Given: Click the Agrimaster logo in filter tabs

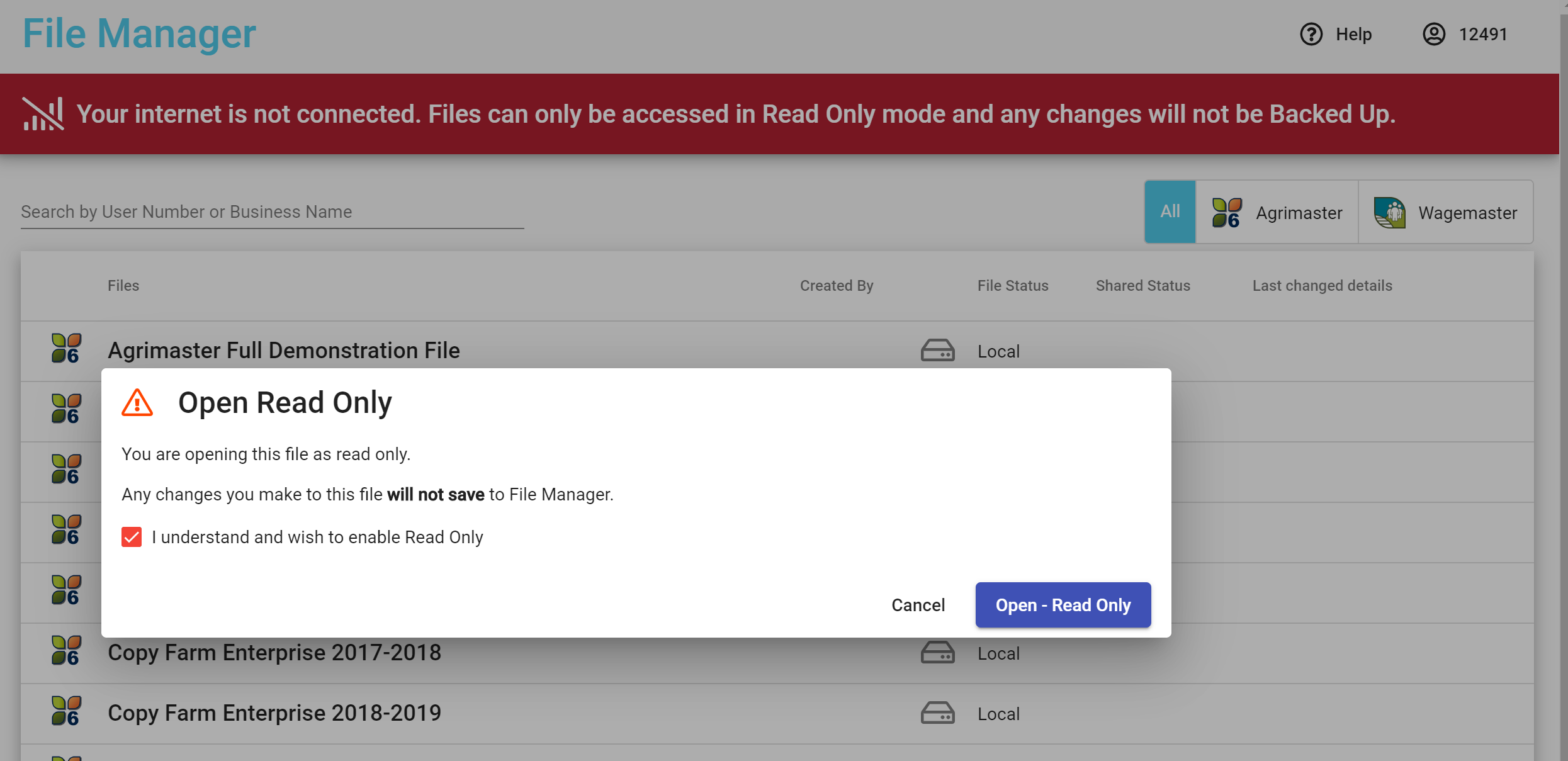Looking at the screenshot, I should click(1227, 212).
